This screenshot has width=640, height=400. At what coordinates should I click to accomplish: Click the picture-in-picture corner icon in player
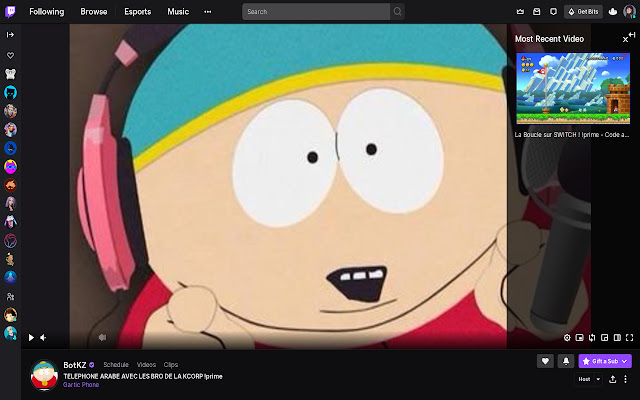[x=604, y=338]
